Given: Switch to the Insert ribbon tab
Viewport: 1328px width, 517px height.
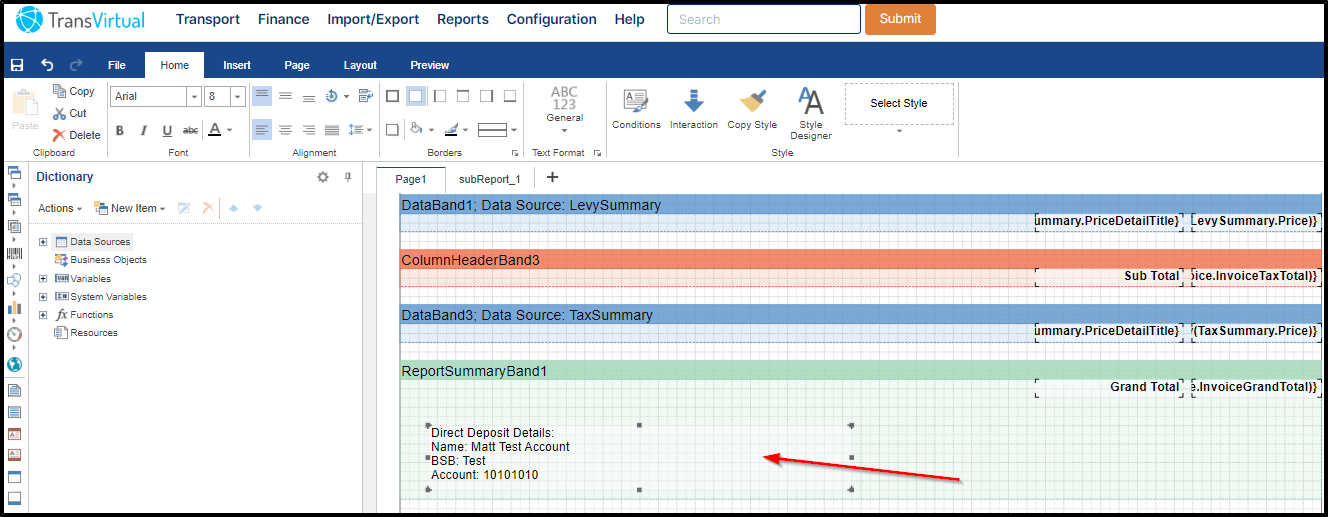Looking at the screenshot, I should (x=237, y=65).
